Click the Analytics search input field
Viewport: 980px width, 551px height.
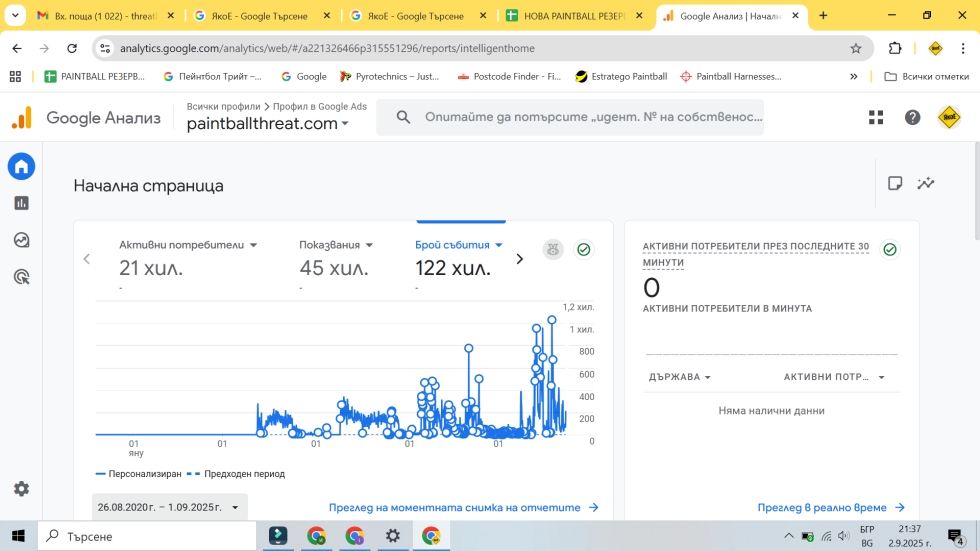click(x=570, y=117)
